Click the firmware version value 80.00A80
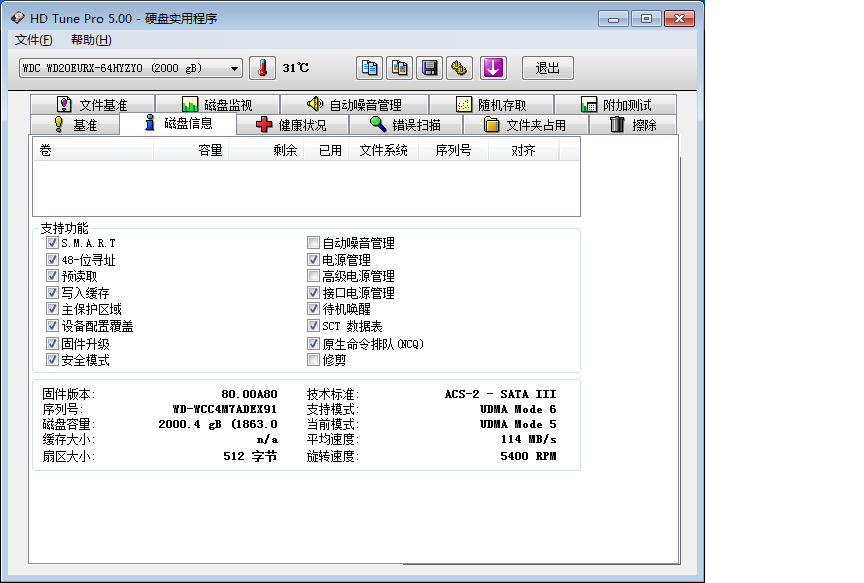Viewport: 864px width, 583px height. tap(249, 395)
